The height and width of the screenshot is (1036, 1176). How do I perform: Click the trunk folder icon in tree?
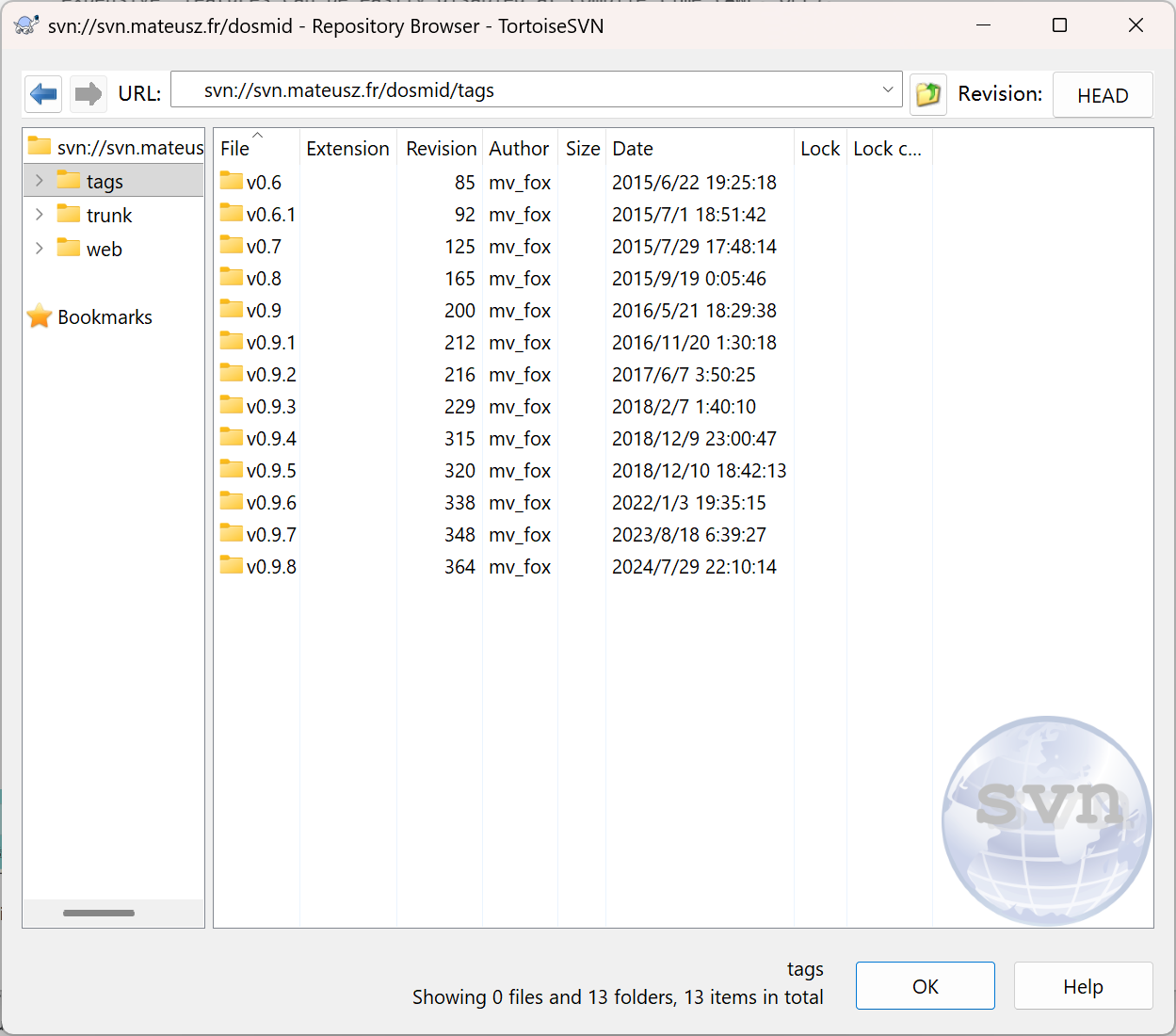point(69,214)
